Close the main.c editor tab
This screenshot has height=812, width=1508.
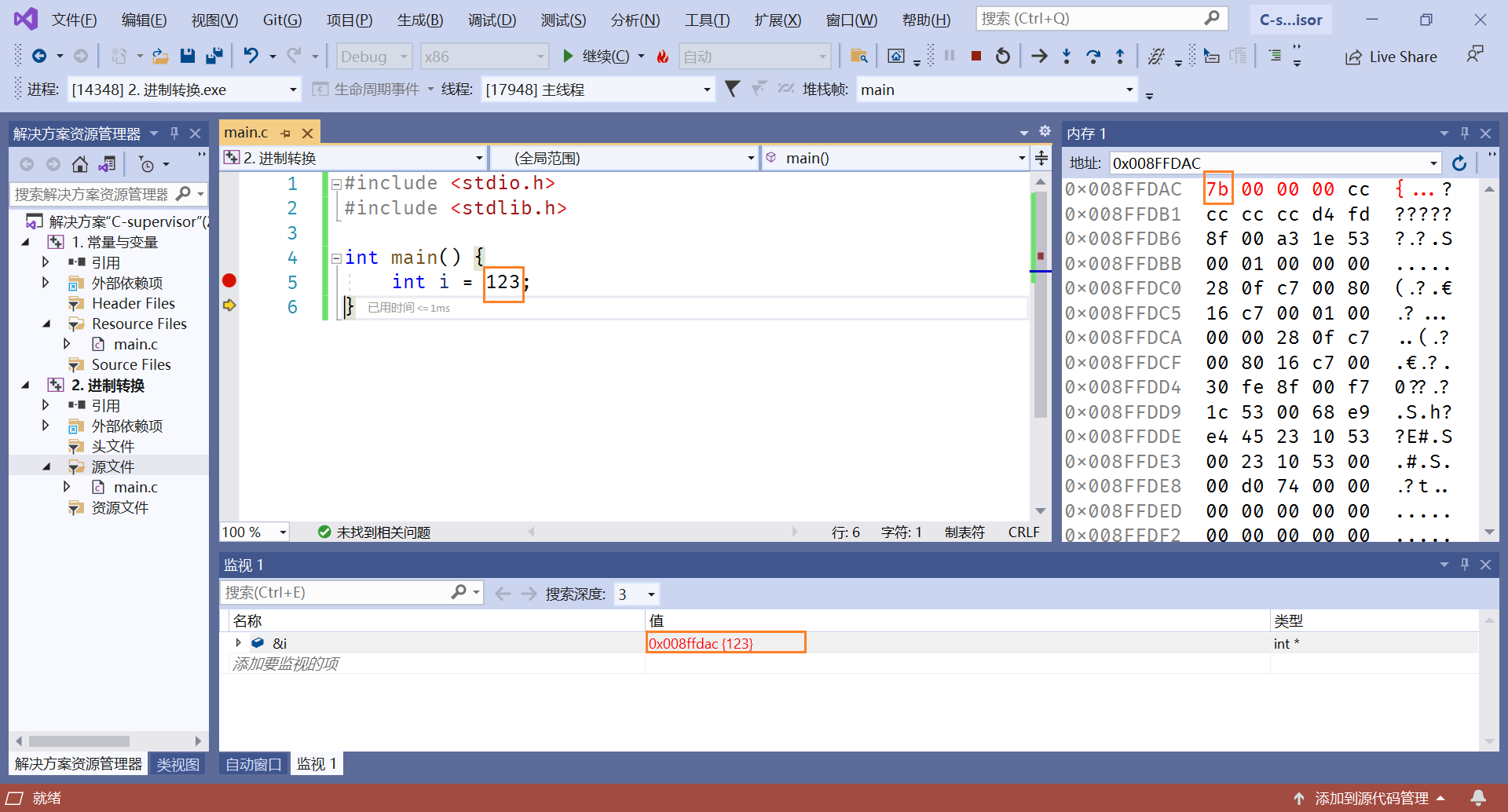[x=308, y=134]
